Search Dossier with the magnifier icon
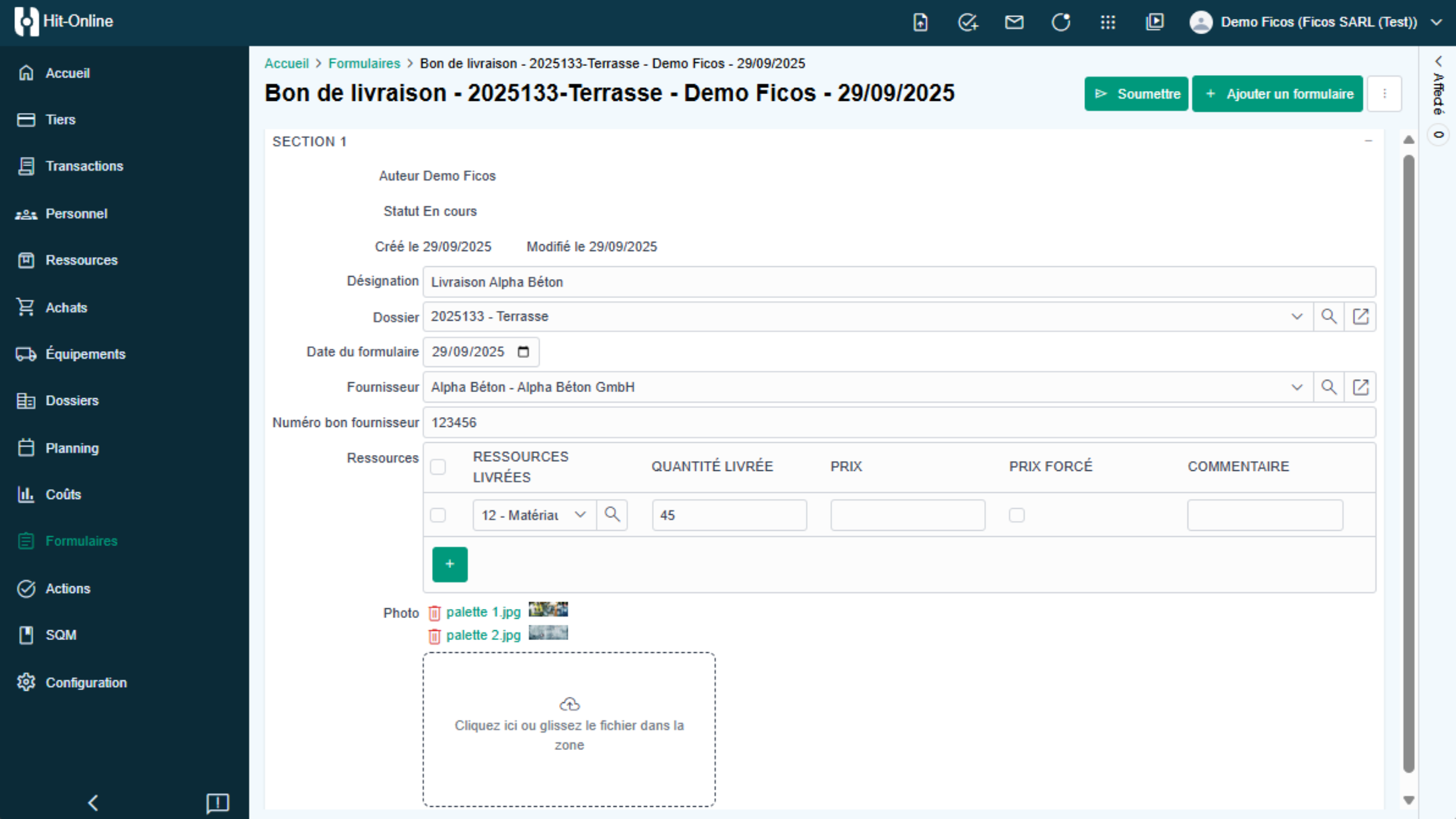Image resolution: width=1456 pixels, height=819 pixels. pos(1329,316)
